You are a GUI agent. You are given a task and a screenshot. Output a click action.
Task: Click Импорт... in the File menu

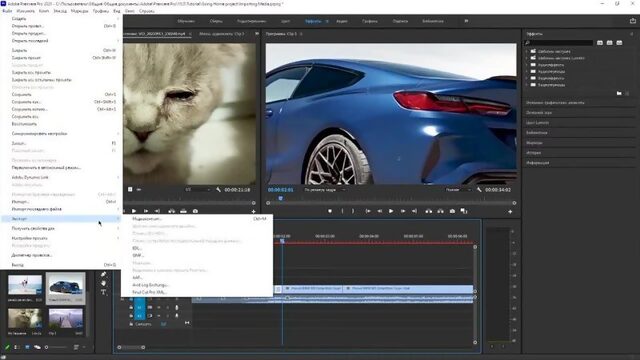pyautogui.click(x=20, y=202)
